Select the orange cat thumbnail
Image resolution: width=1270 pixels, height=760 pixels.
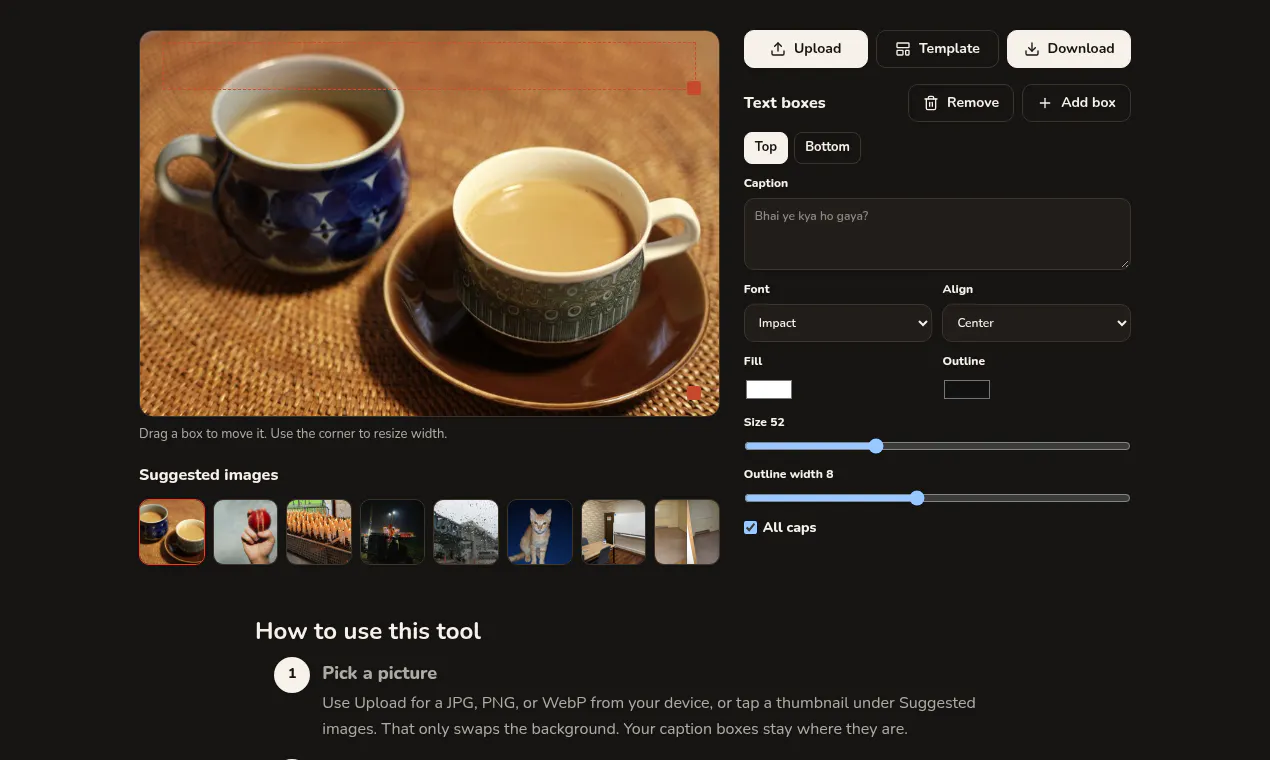point(540,532)
